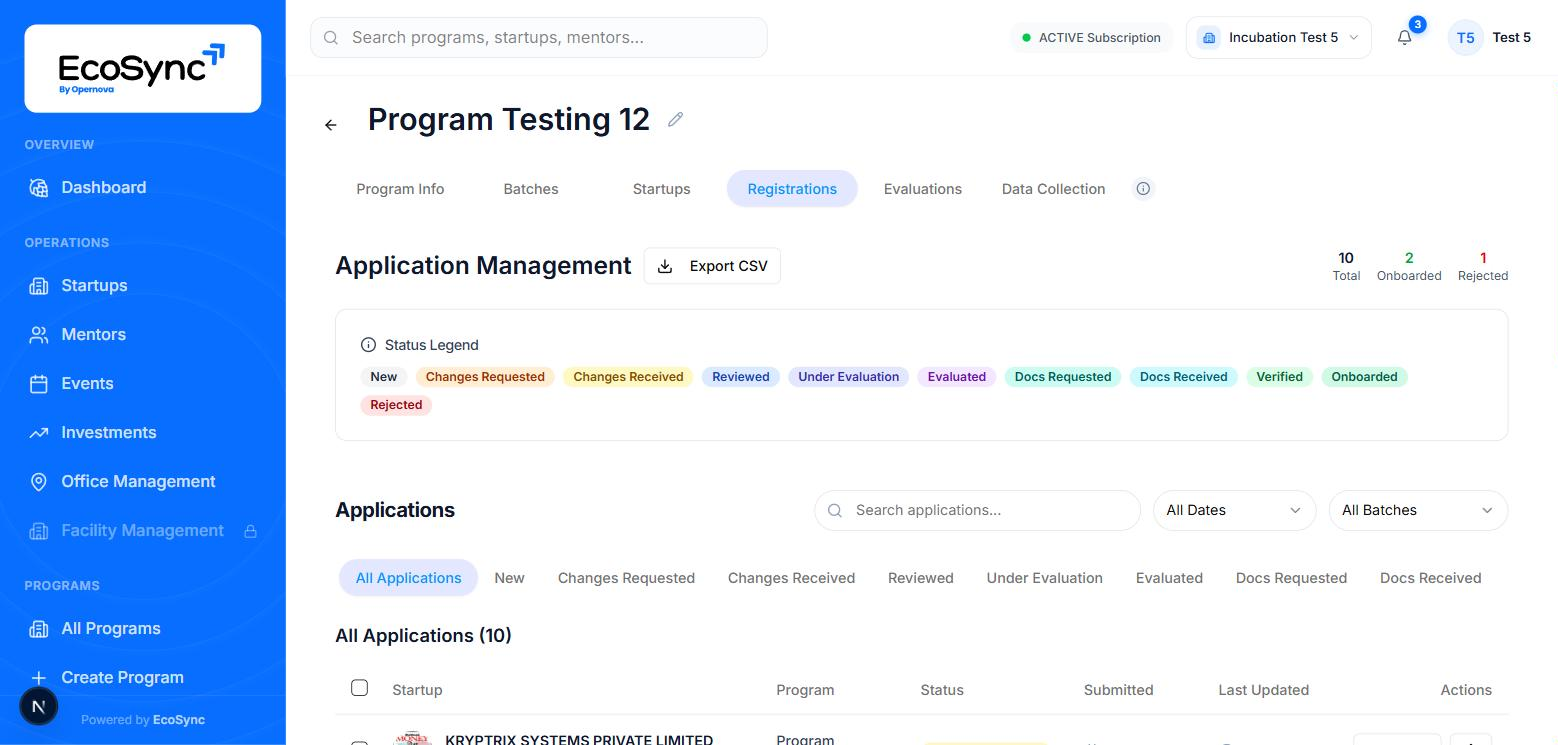This screenshot has height=745, width=1558.
Task: Click the EcoSync logo
Action: pyautogui.click(x=143, y=68)
